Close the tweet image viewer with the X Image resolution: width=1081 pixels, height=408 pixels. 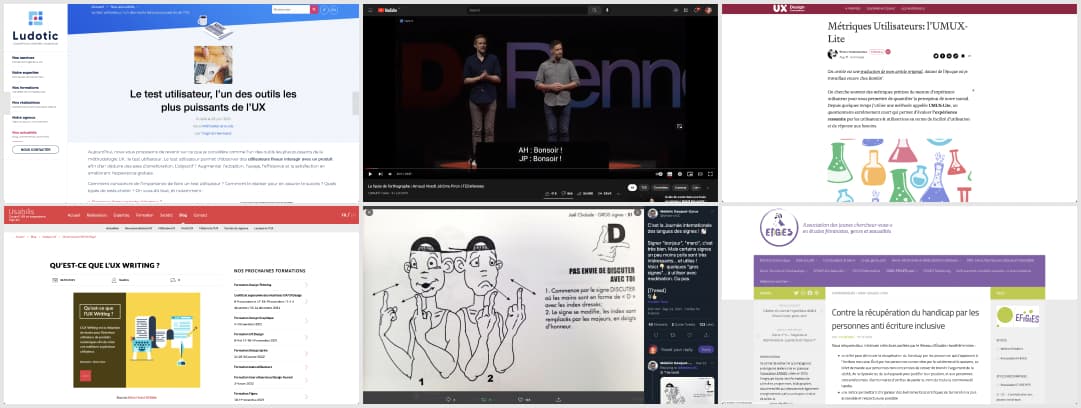(x=369, y=213)
